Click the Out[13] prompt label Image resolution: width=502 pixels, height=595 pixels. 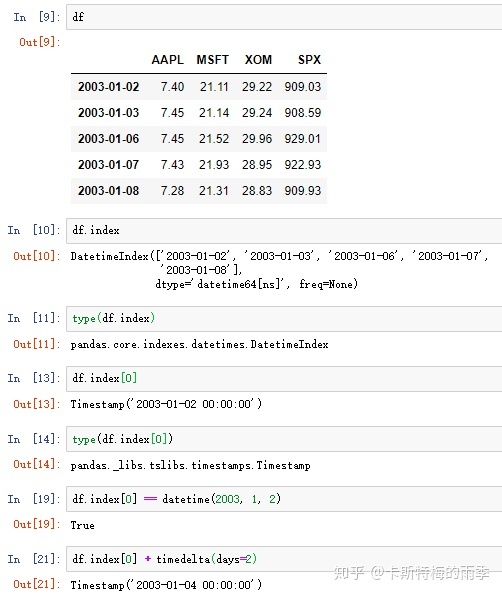[37, 404]
